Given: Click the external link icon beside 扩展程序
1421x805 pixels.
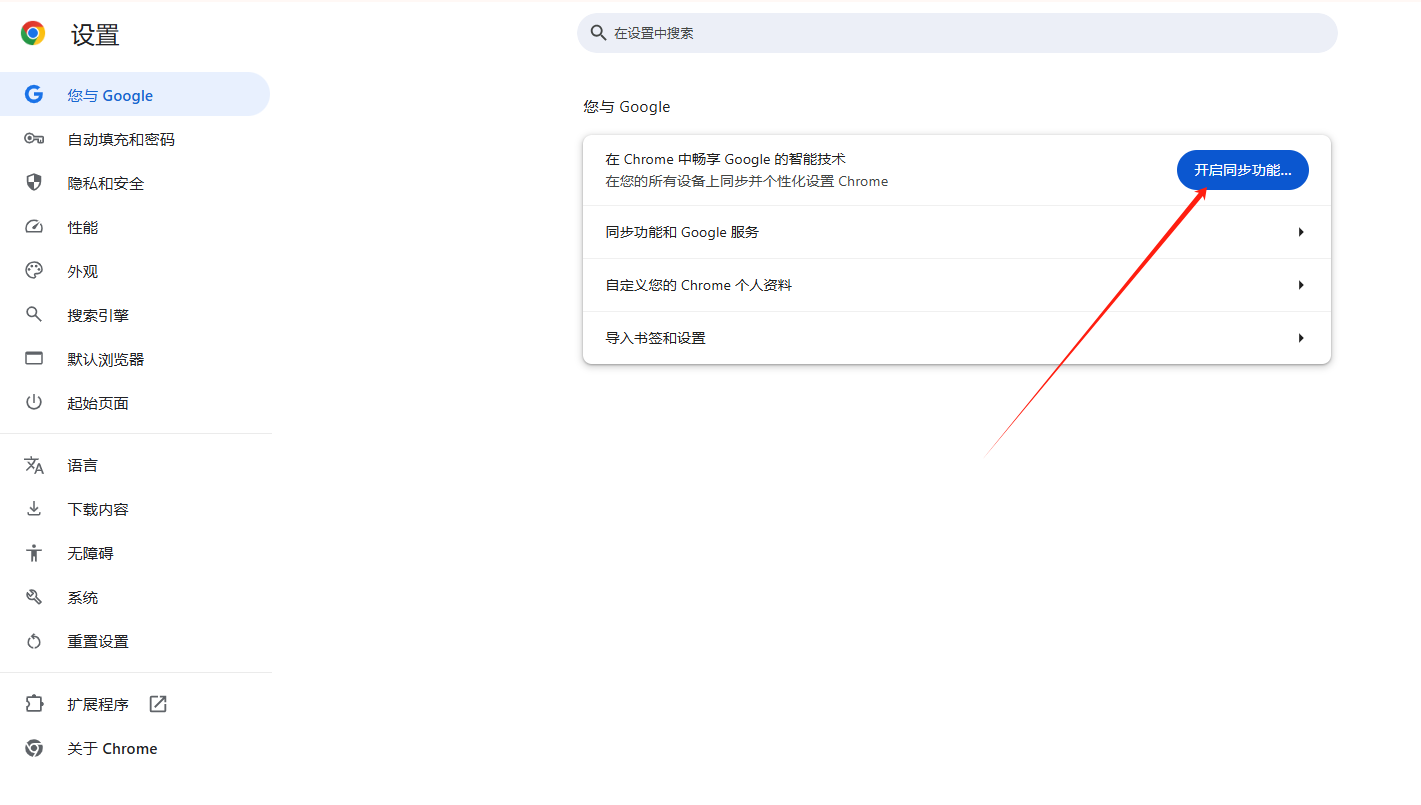Looking at the screenshot, I should 158,704.
